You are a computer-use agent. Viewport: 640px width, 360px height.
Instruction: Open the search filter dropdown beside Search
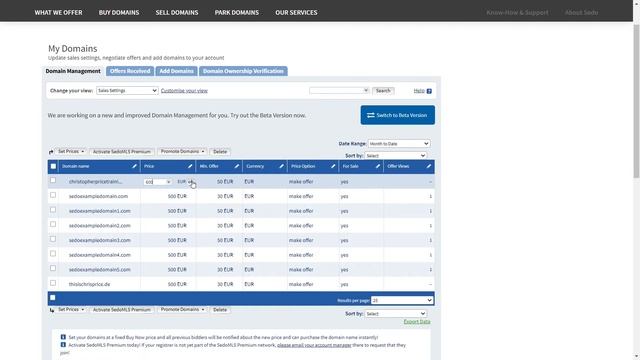(339, 91)
